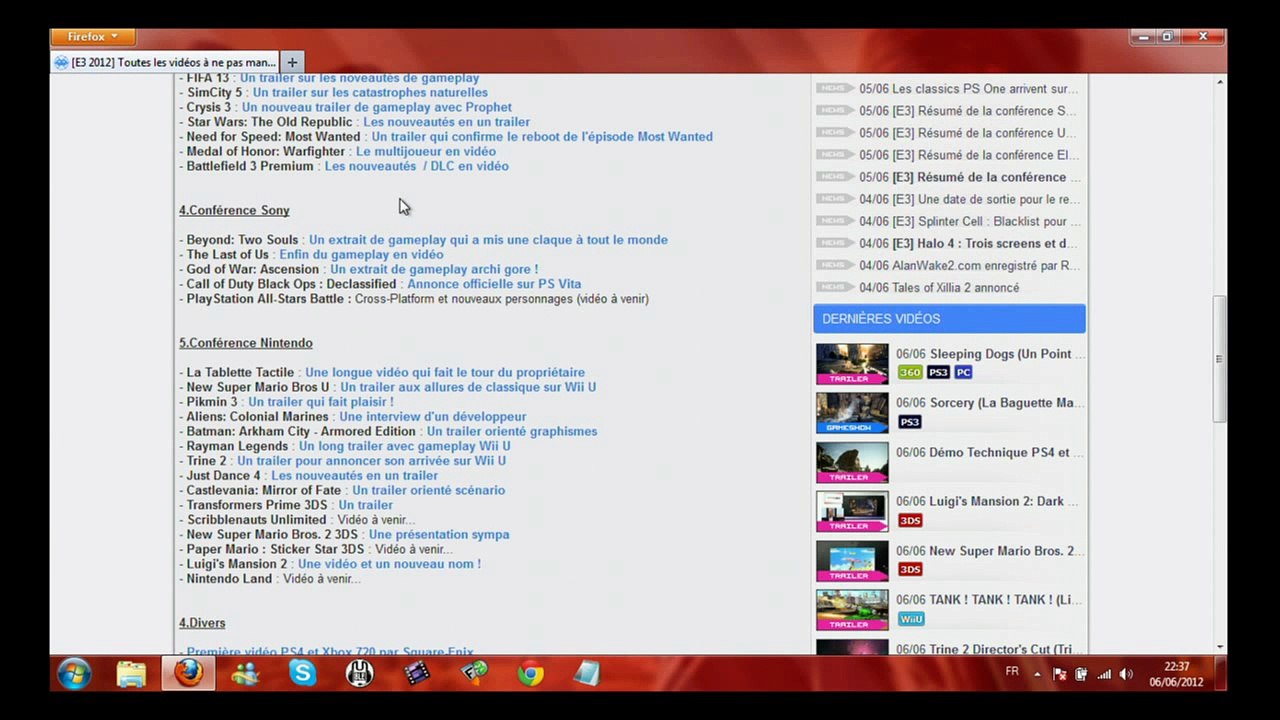Click the volume speaker tray icon
Image resolution: width=1280 pixels, height=720 pixels.
(1127, 674)
